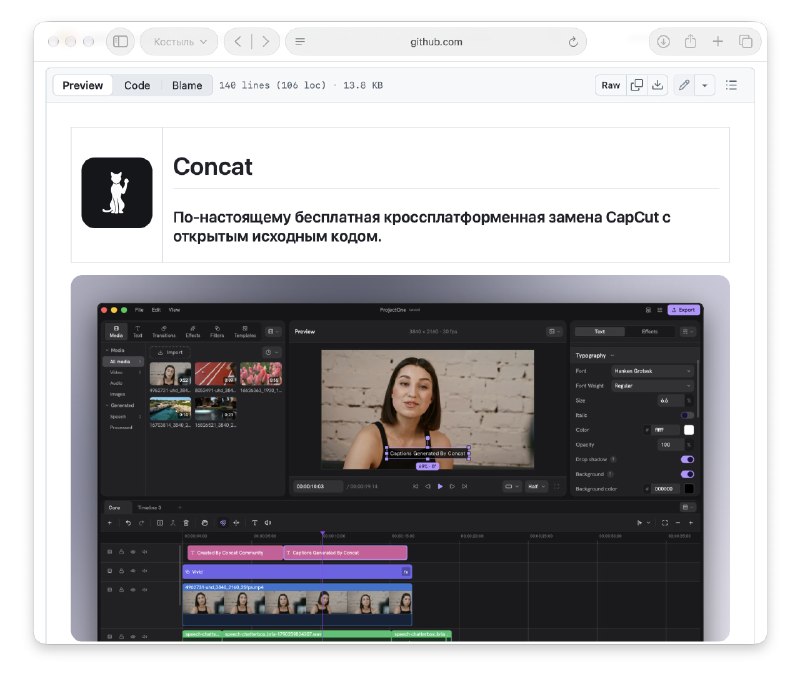Image resolution: width=800 pixels, height=676 pixels.
Task: Skip to start of preview
Action: [415, 487]
